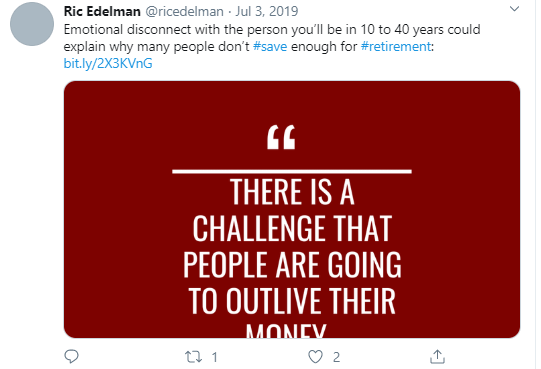Like the tweet with the heart icon

(315, 357)
